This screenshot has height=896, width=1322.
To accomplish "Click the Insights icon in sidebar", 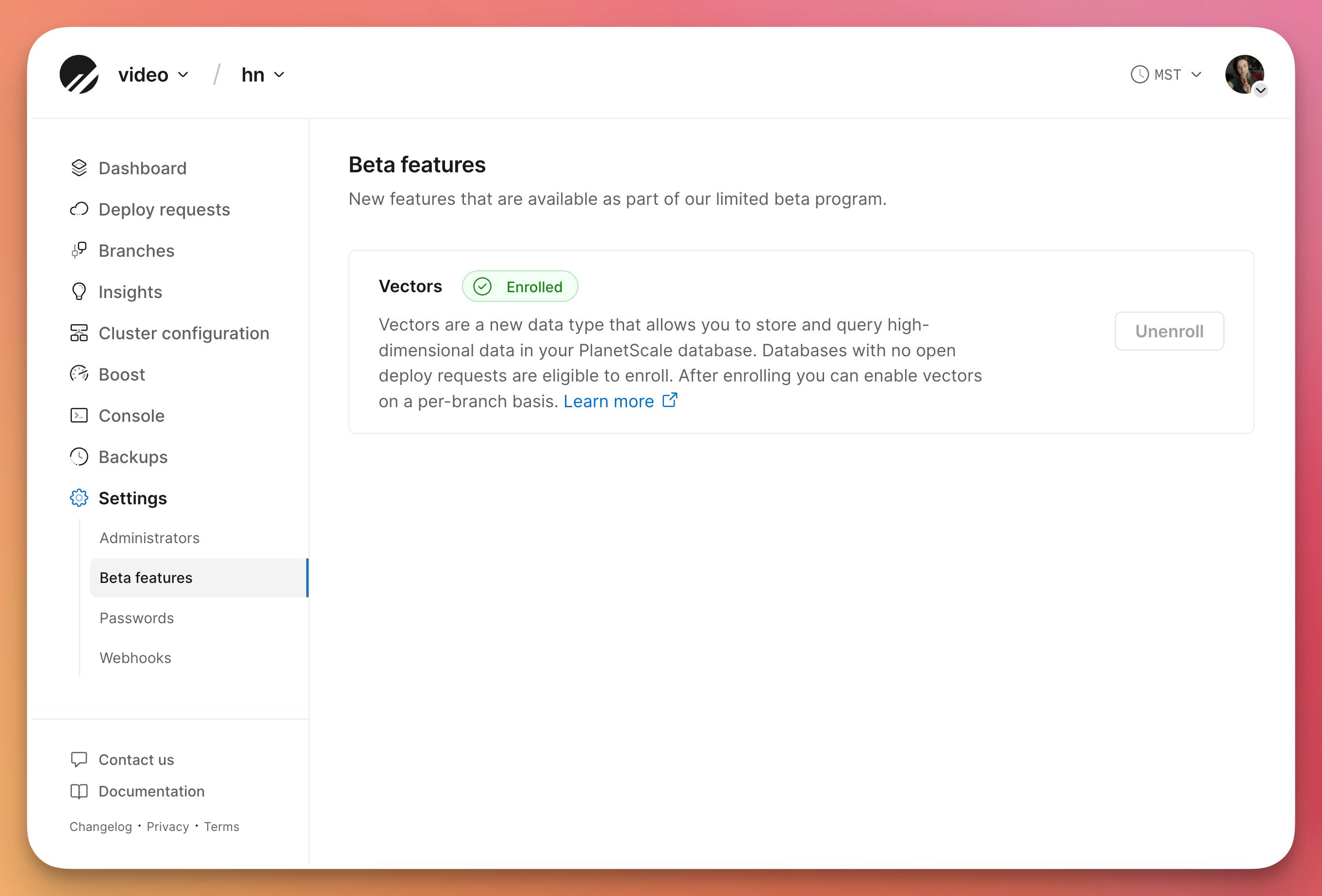I will pos(78,291).
